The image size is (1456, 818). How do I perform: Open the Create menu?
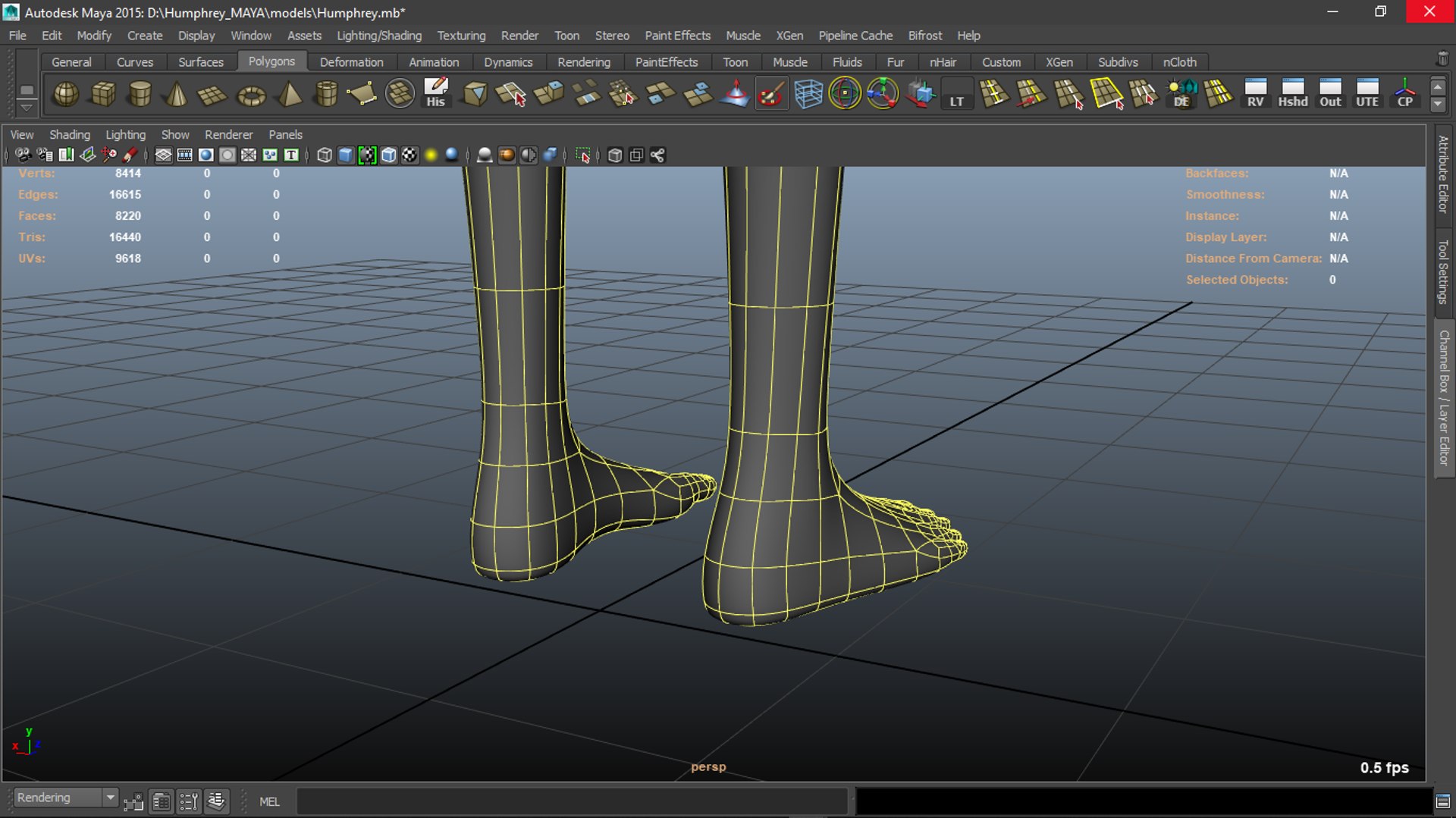coord(145,36)
